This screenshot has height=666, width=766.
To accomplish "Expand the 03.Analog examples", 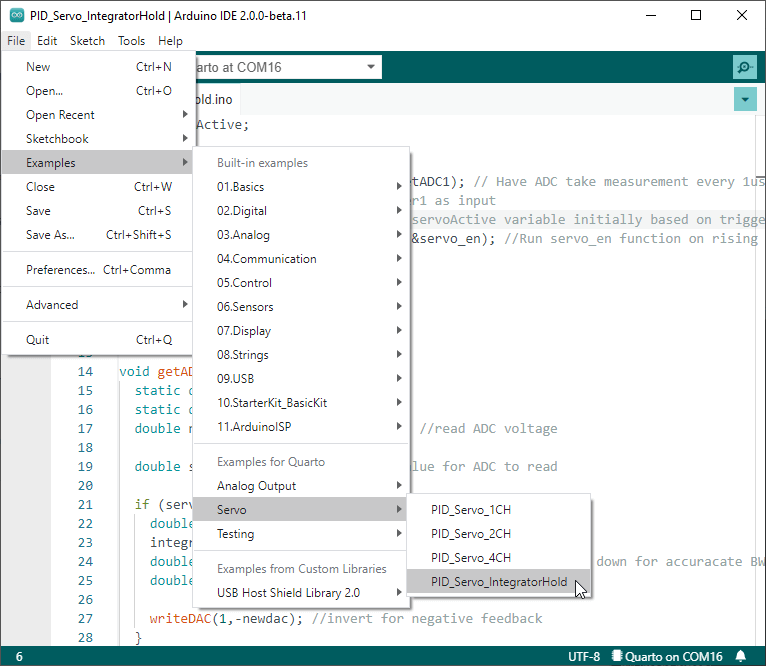I will point(301,234).
